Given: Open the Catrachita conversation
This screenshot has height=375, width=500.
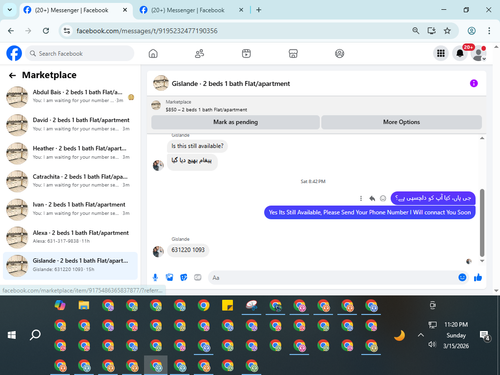Looking at the screenshot, I should coord(70,181).
